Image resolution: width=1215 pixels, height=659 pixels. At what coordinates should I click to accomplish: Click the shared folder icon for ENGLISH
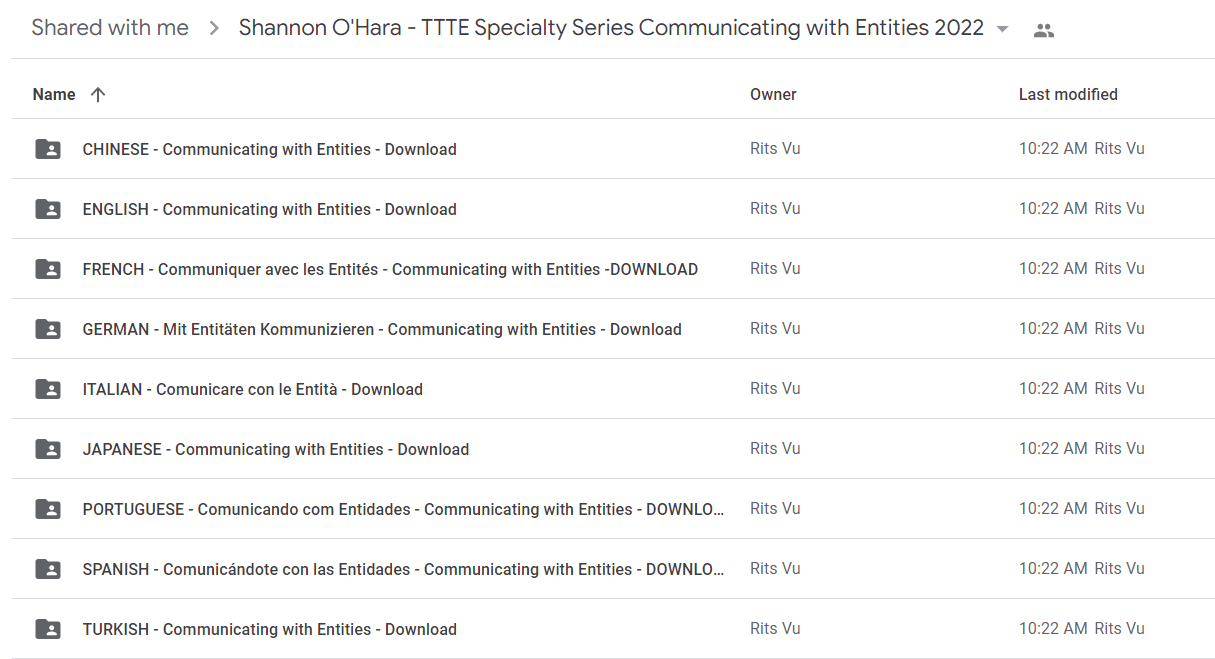48,209
